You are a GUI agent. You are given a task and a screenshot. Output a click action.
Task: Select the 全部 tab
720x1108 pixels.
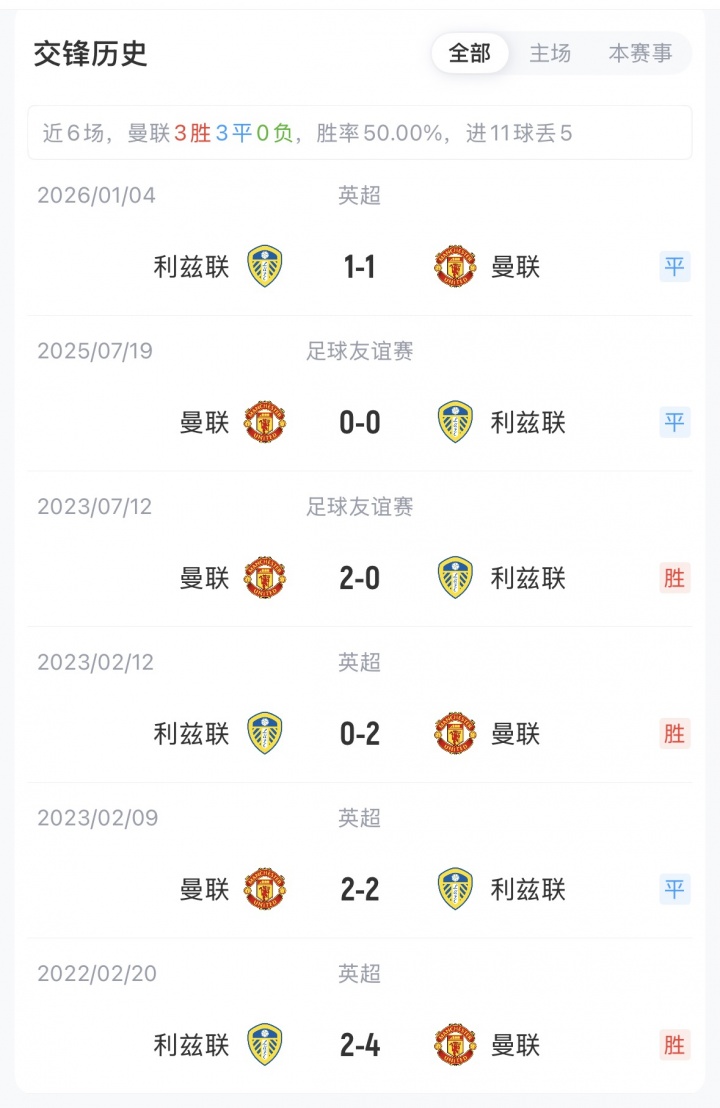pyautogui.click(x=470, y=53)
